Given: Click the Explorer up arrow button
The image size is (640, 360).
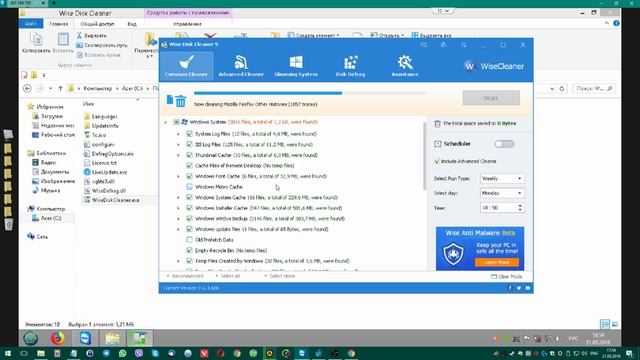Looking at the screenshot, I should pos(60,88).
